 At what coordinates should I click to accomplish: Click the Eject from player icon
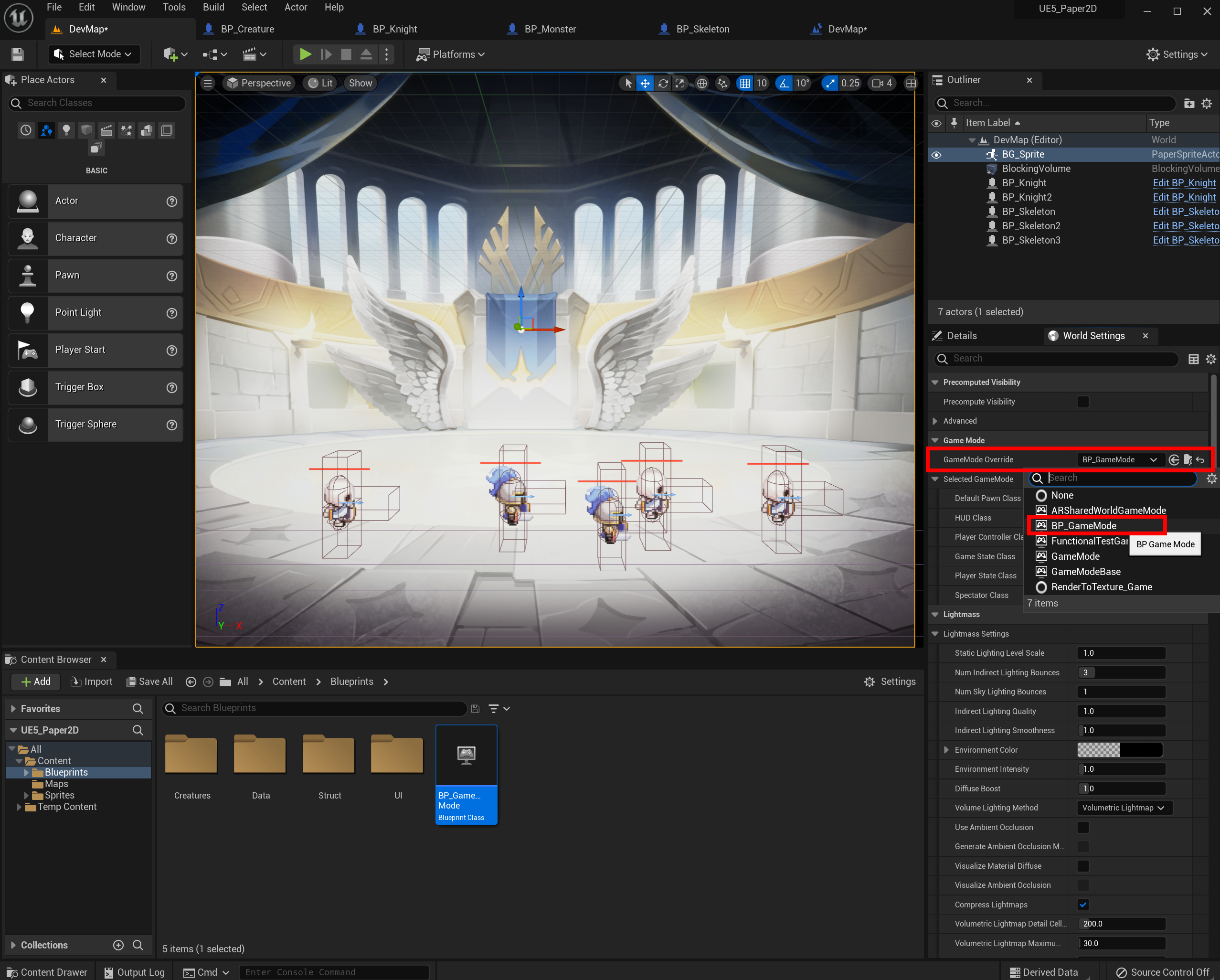coord(366,54)
